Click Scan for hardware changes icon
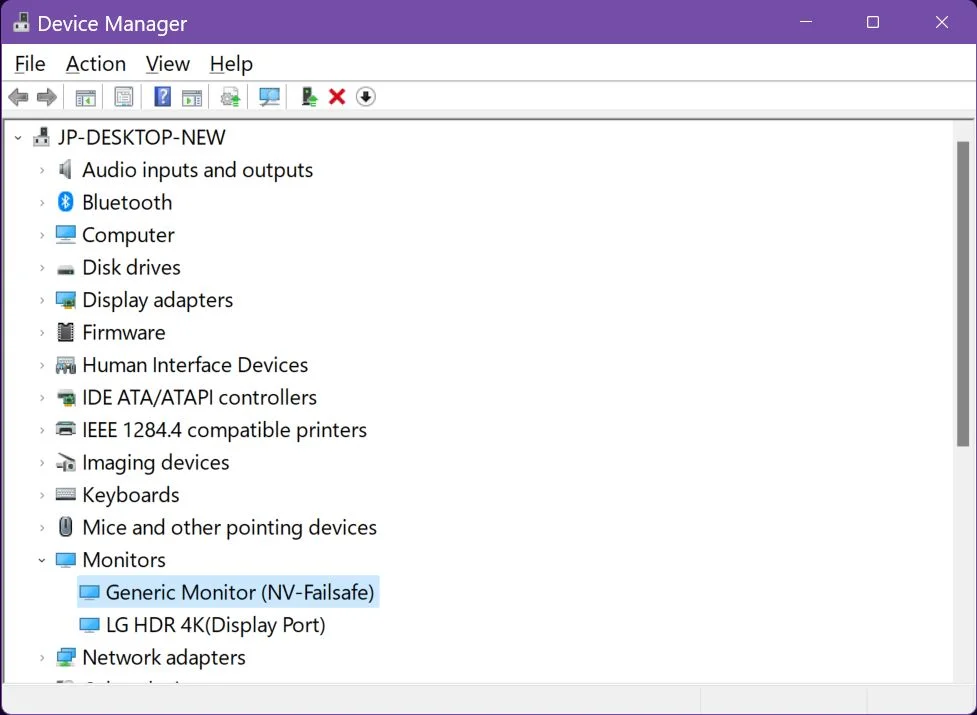977x715 pixels. [269, 97]
